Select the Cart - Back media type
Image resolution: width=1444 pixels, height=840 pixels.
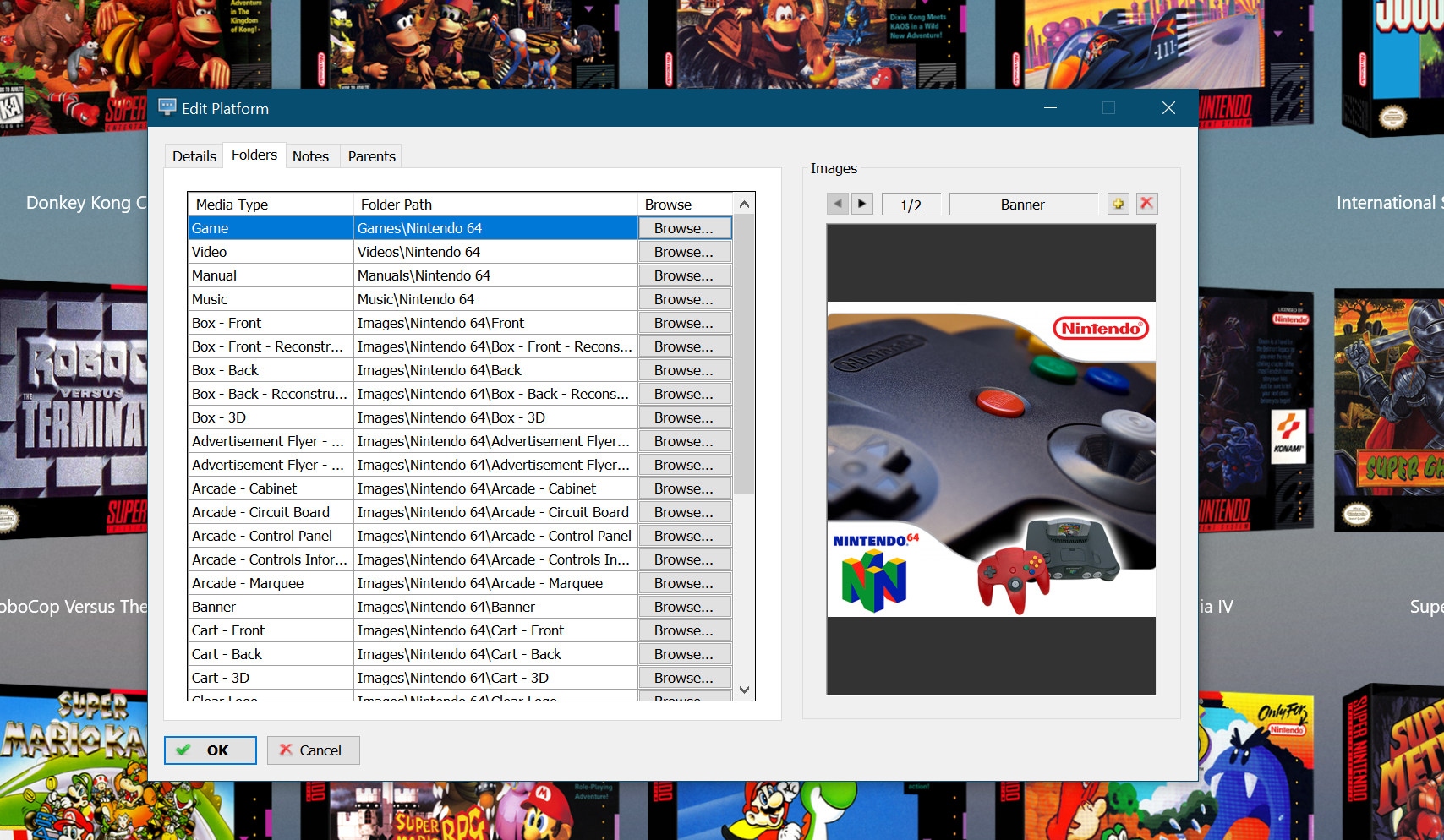(271, 654)
